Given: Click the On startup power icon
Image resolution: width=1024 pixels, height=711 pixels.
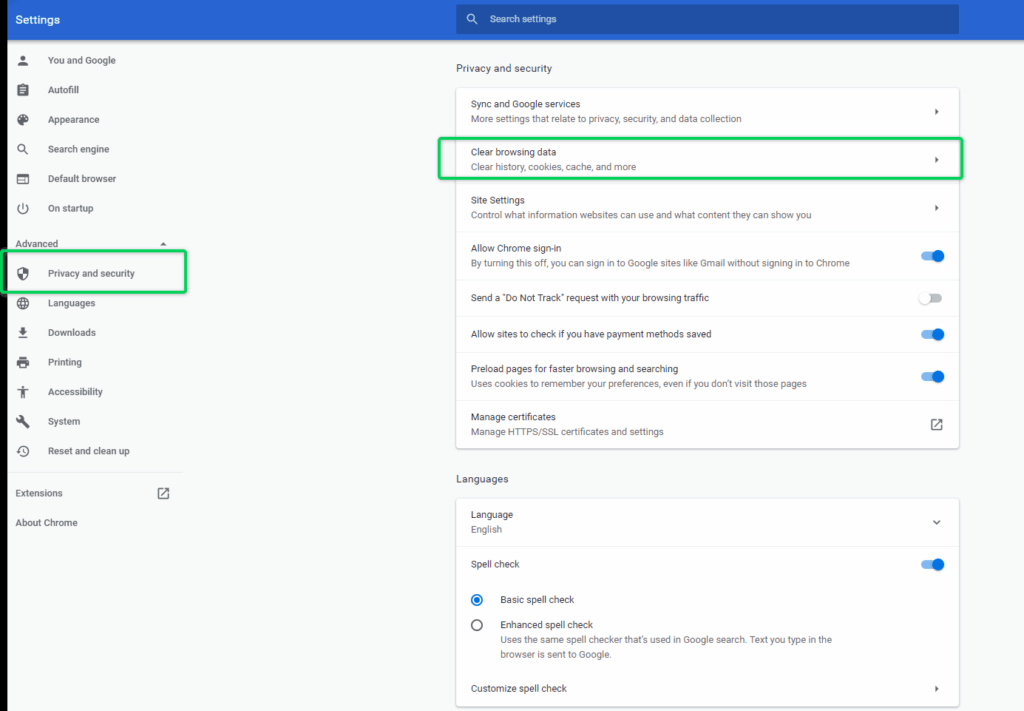Looking at the screenshot, I should point(23,208).
